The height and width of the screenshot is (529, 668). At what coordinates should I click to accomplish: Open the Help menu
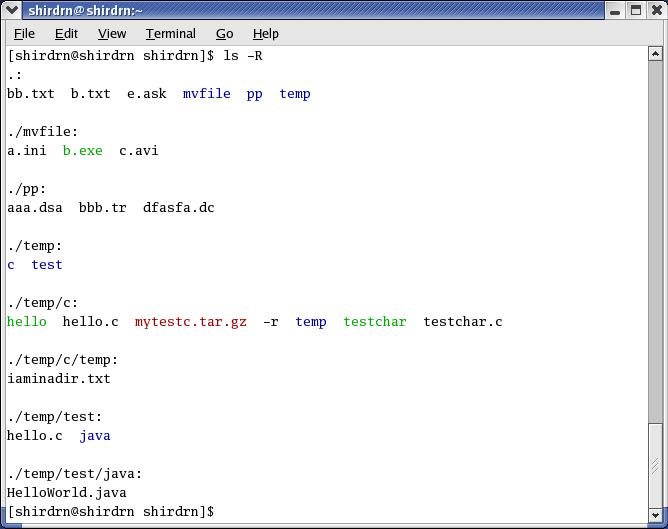coord(265,34)
